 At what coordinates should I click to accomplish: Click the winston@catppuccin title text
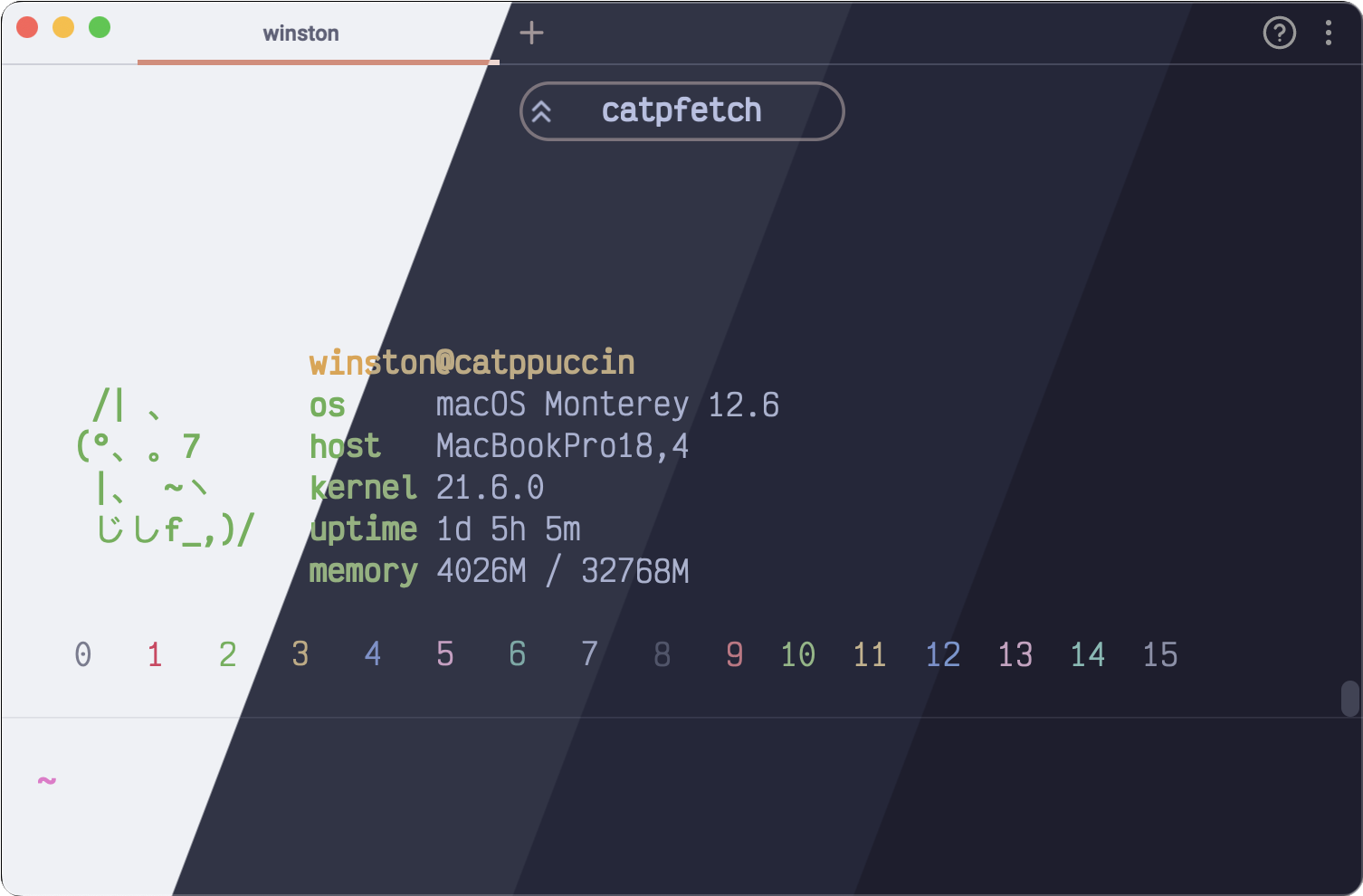[x=472, y=362]
